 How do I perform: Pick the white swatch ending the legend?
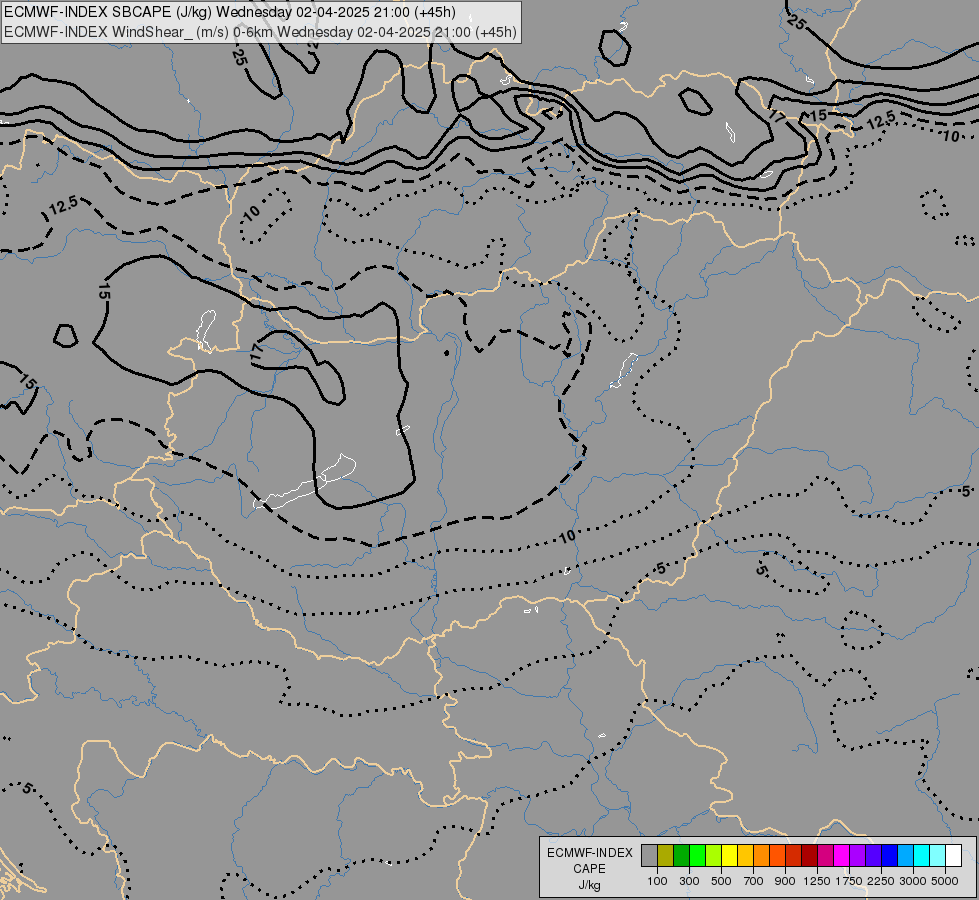tap(953, 856)
